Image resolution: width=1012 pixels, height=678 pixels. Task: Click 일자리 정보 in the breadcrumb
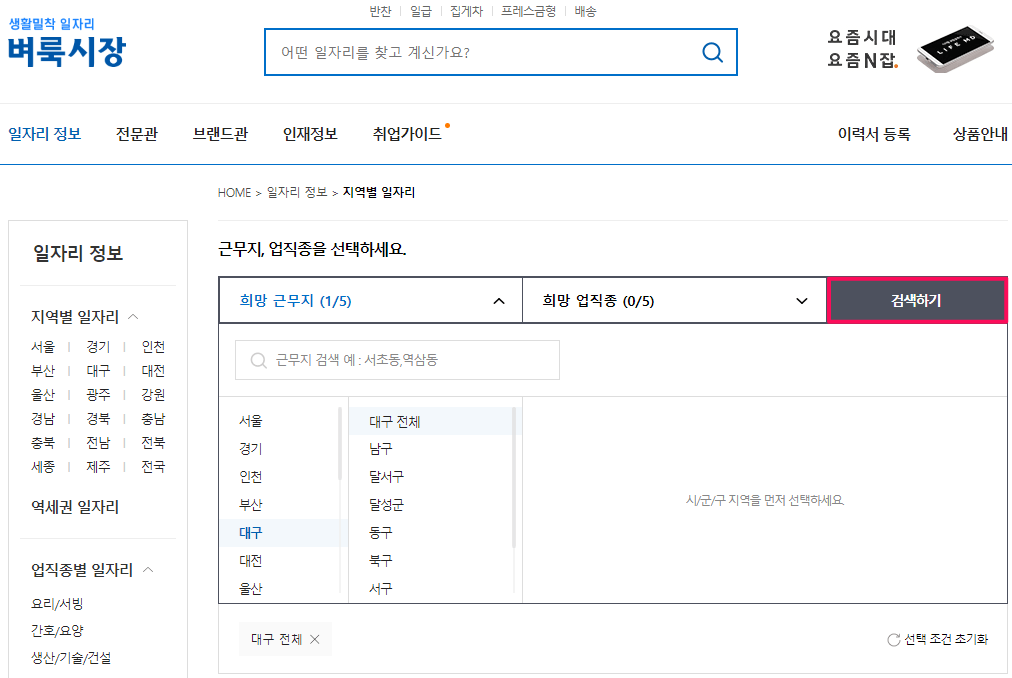pyautogui.click(x=297, y=192)
